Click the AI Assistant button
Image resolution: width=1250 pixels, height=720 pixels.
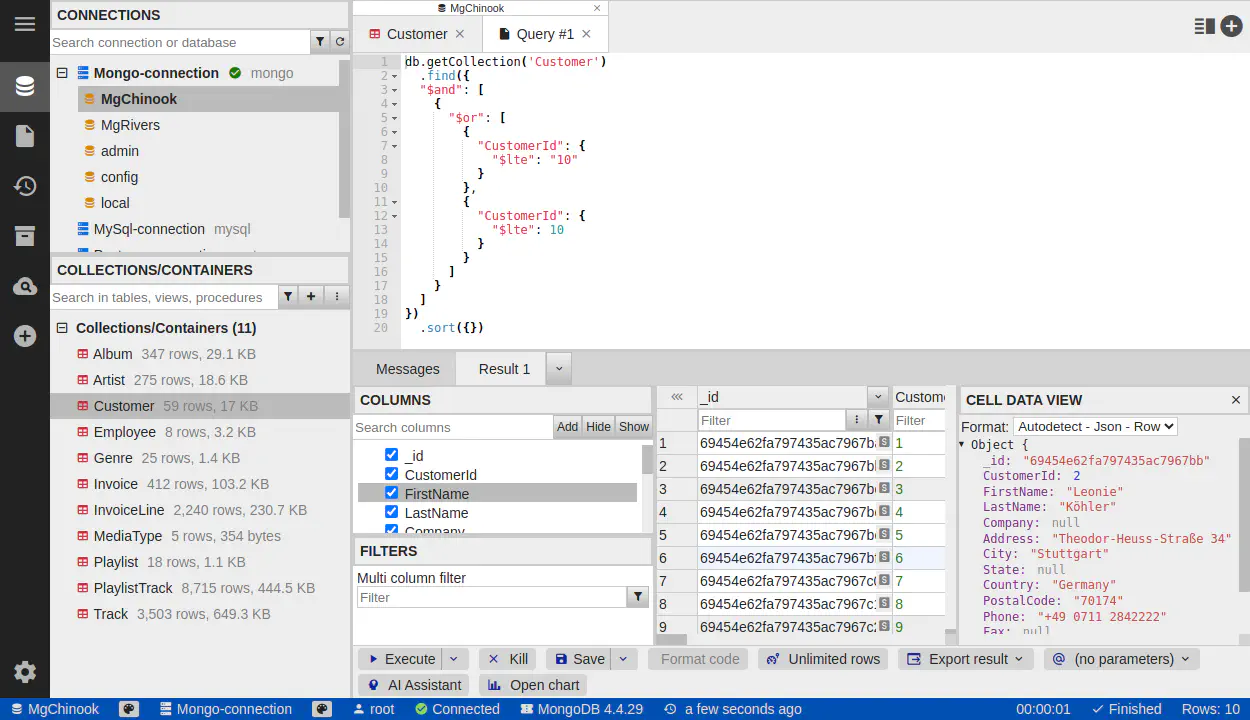(415, 685)
